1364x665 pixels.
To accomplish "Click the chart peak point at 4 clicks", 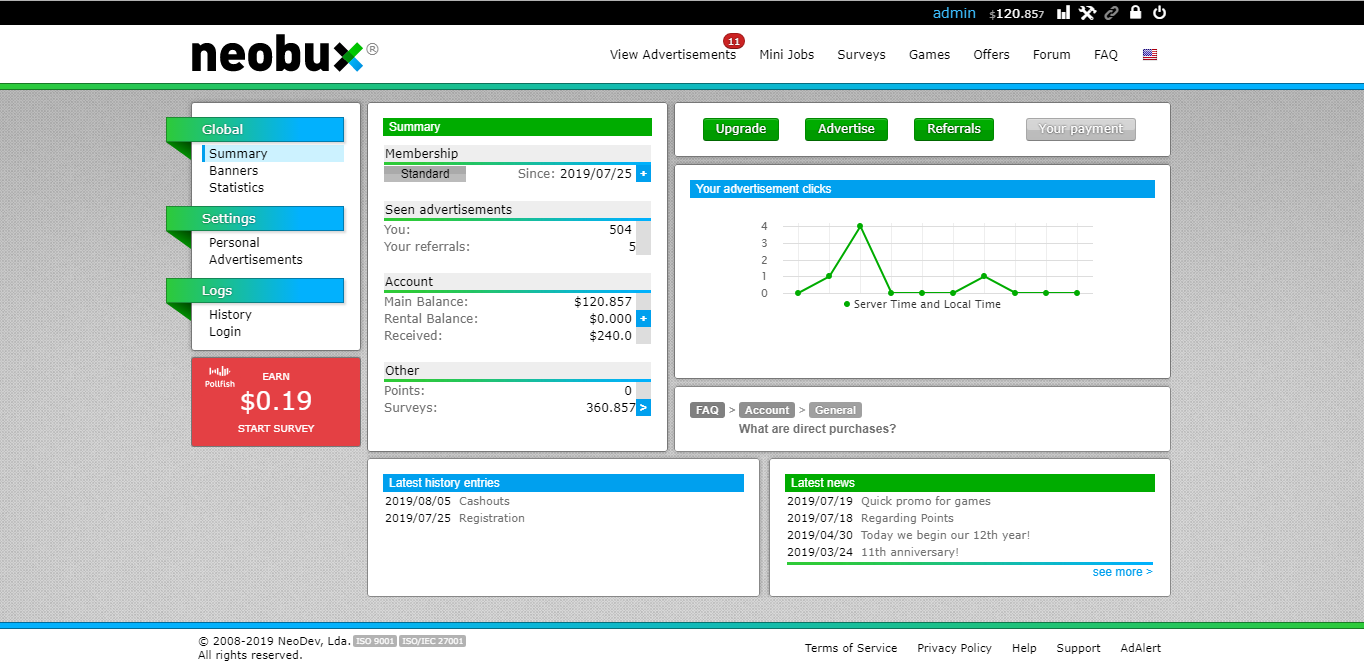I will click(x=860, y=226).
